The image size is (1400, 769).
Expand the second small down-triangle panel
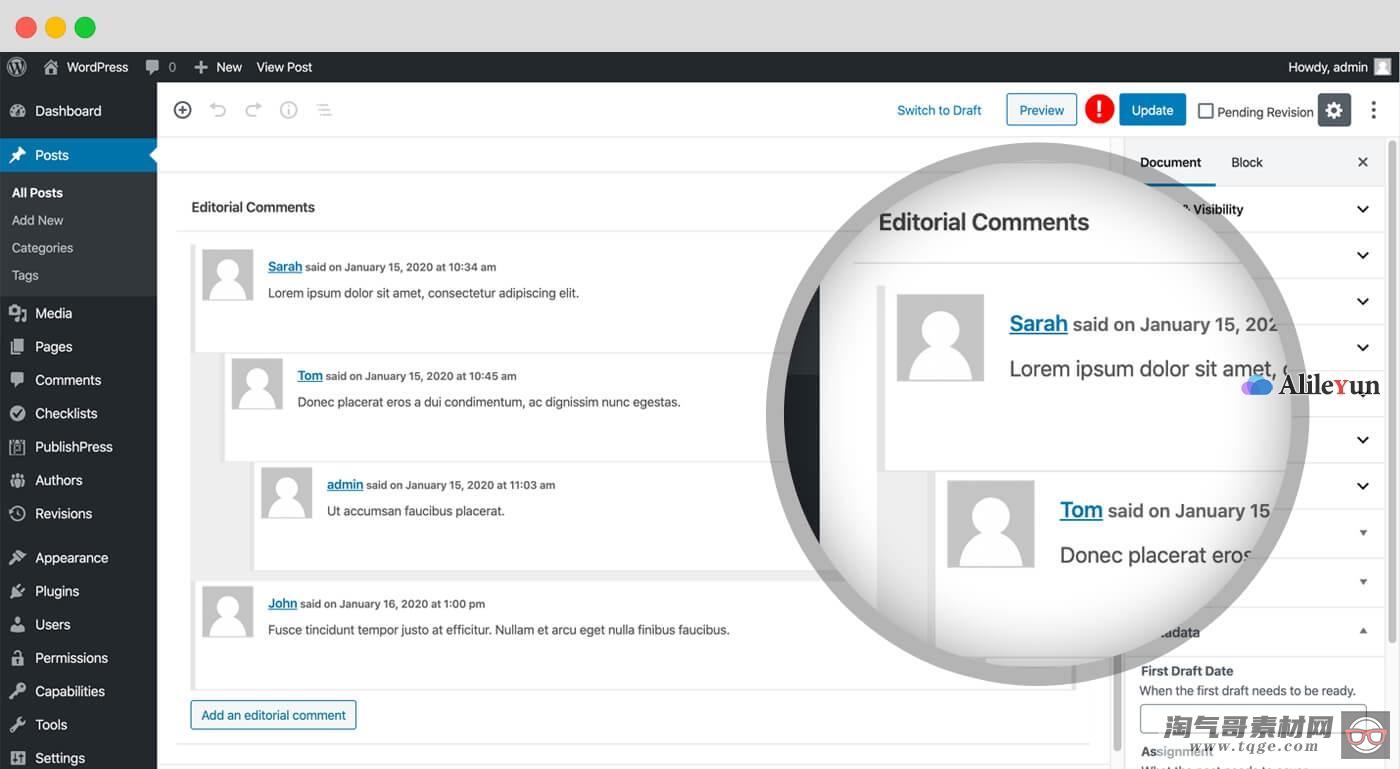pos(1363,582)
